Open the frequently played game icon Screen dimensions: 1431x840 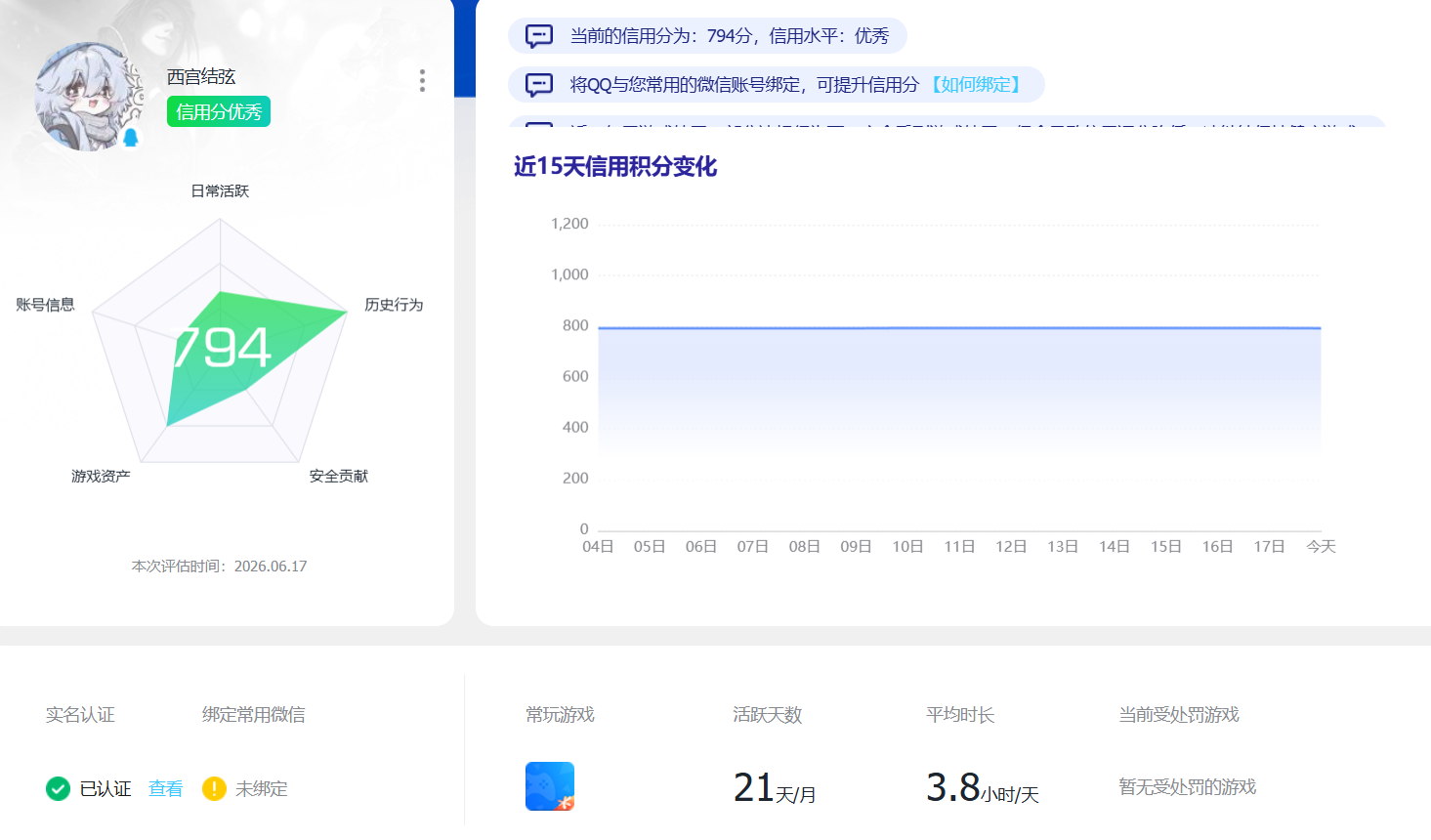click(x=550, y=786)
